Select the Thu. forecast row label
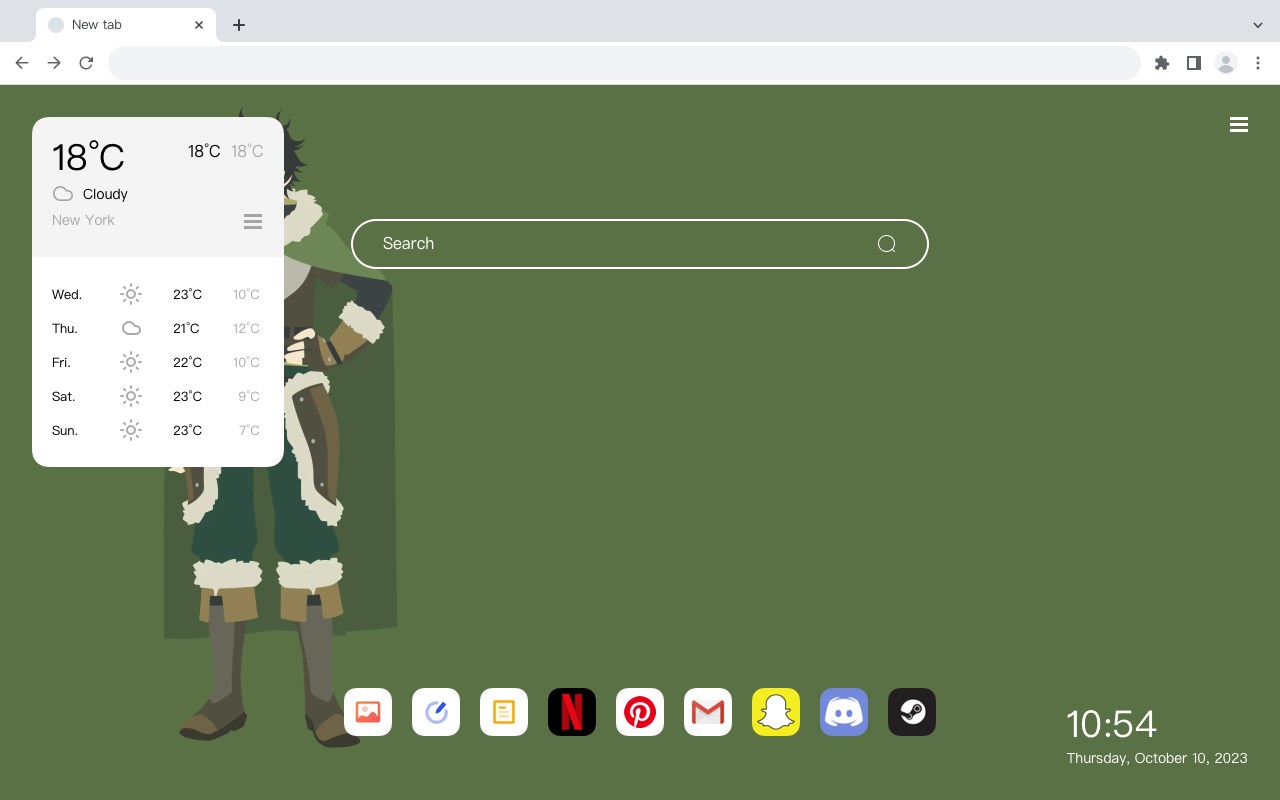Viewport: 1280px width, 800px height. coord(65,328)
